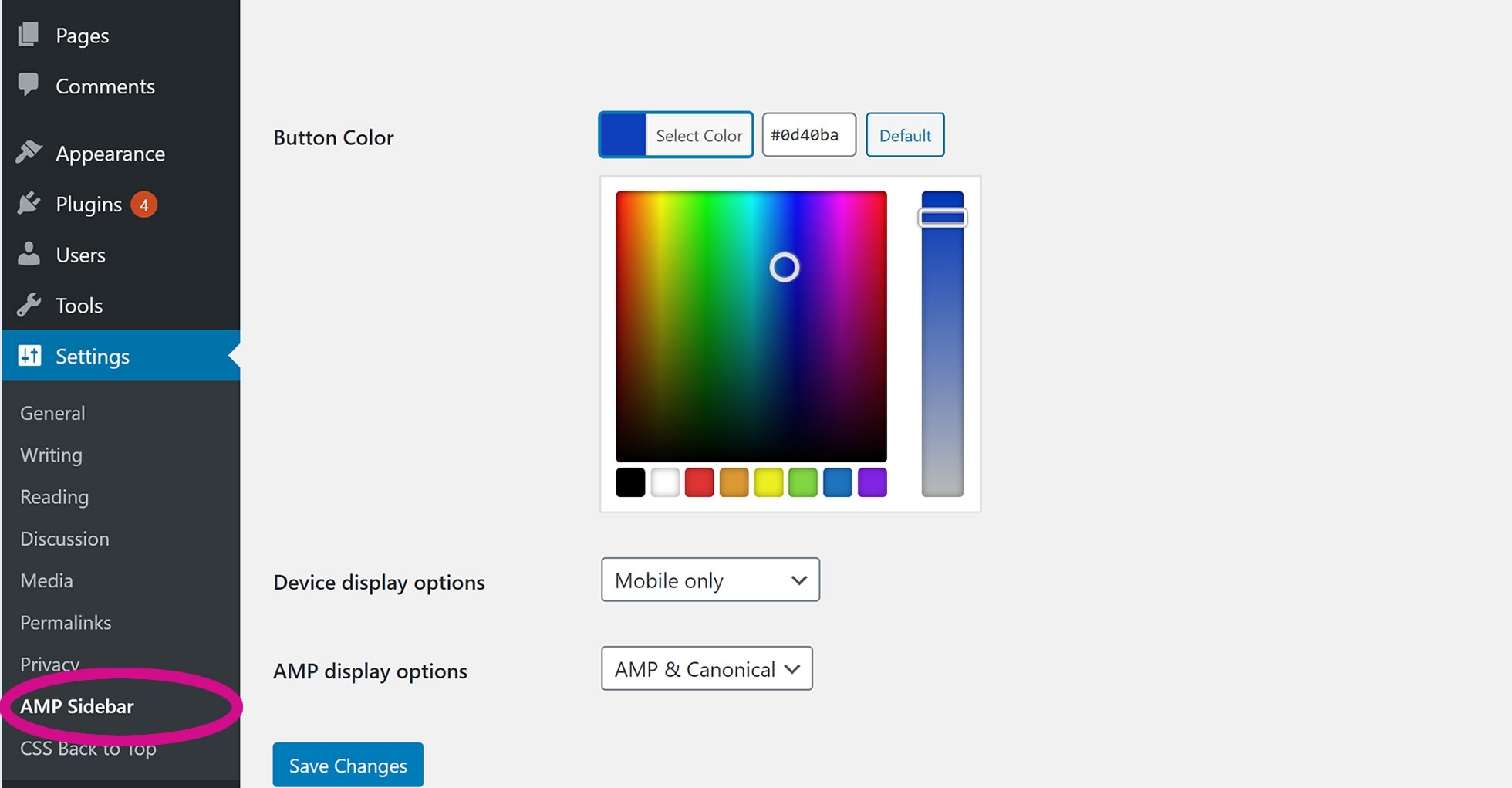Choose the orange palette swatch

coord(734,482)
